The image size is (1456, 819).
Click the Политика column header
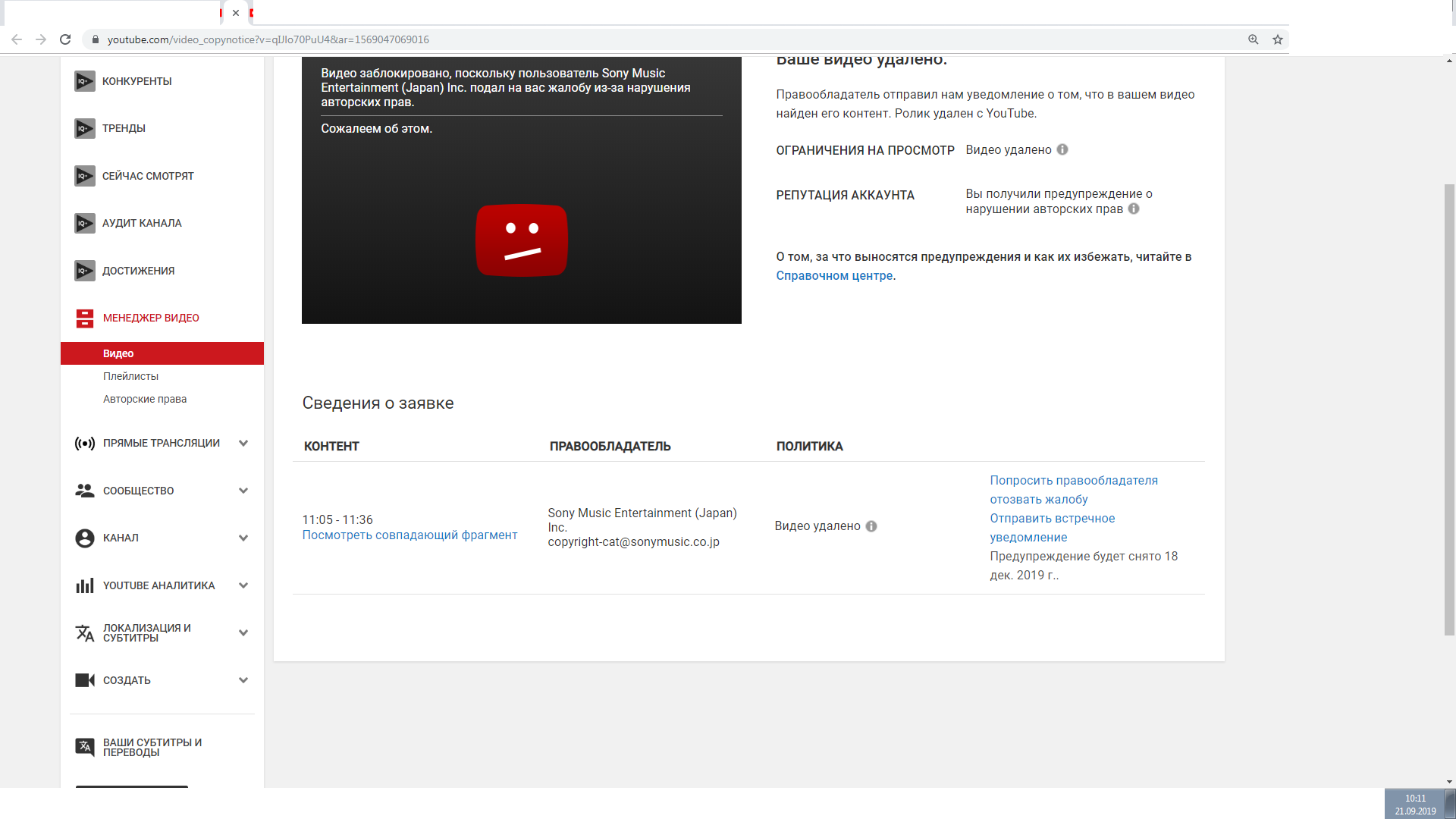[x=809, y=447]
